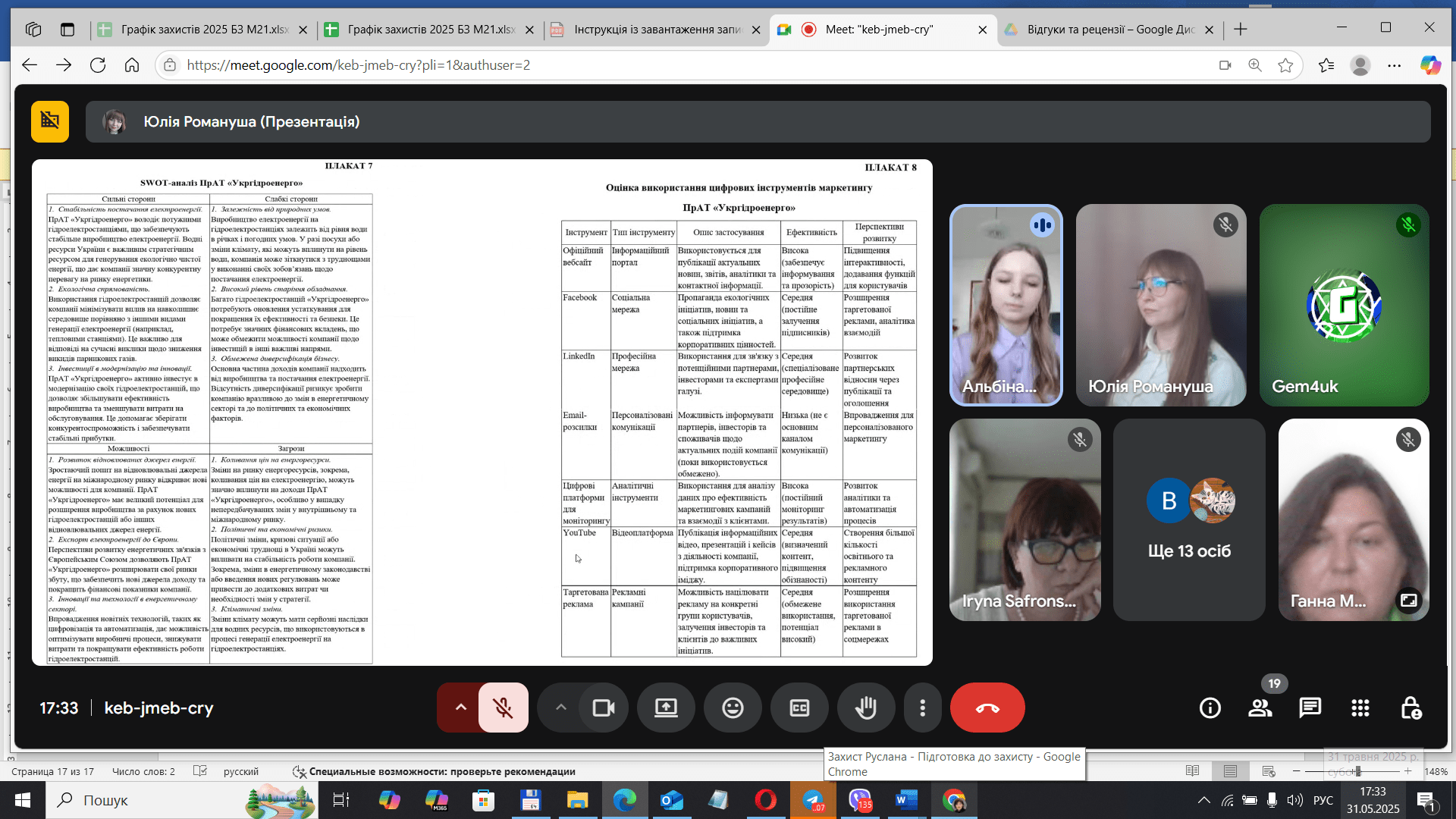Select Gem4uk participant tile
1456x819 pixels.
[1345, 305]
